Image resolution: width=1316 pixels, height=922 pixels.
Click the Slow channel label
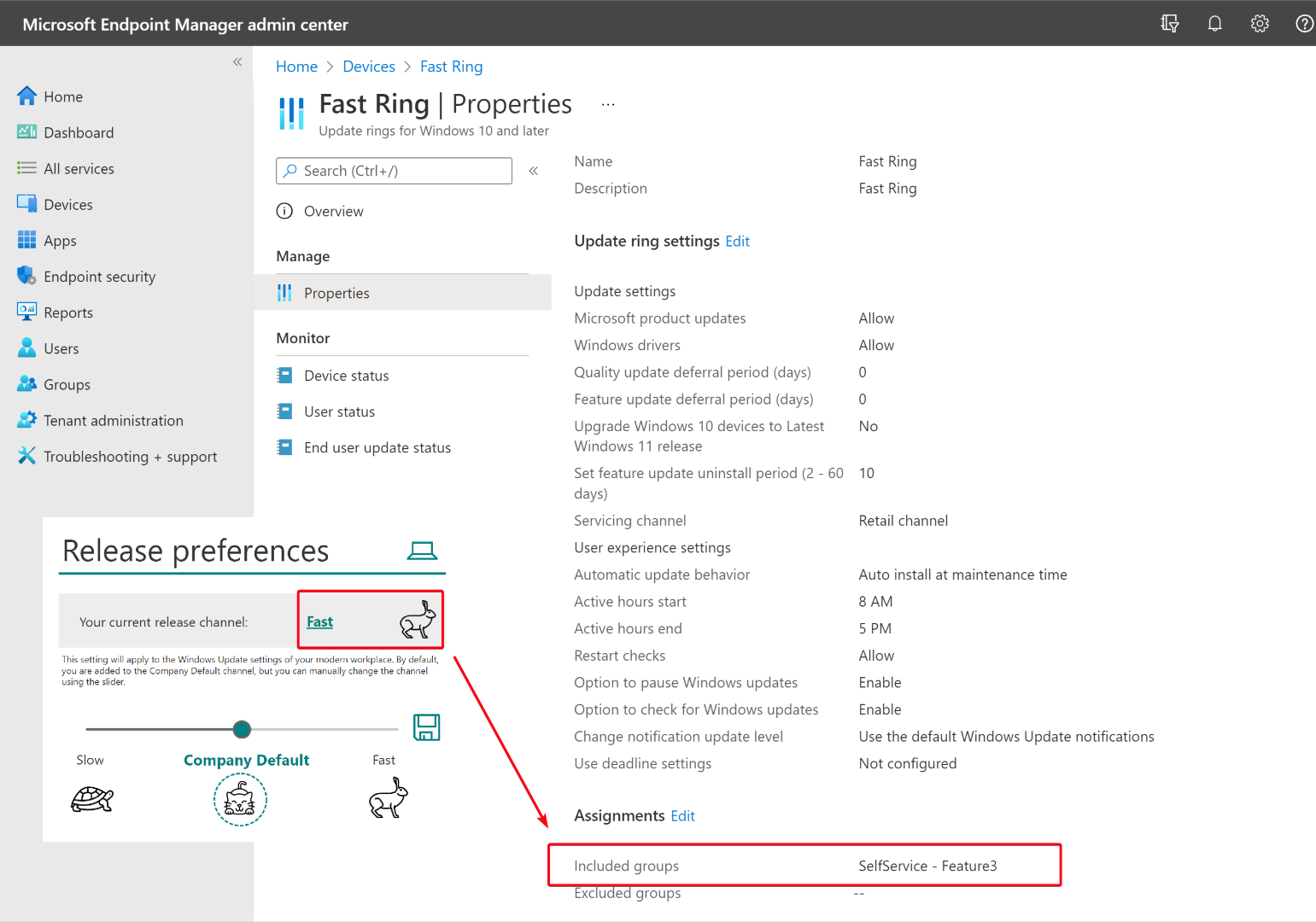pyautogui.click(x=90, y=760)
